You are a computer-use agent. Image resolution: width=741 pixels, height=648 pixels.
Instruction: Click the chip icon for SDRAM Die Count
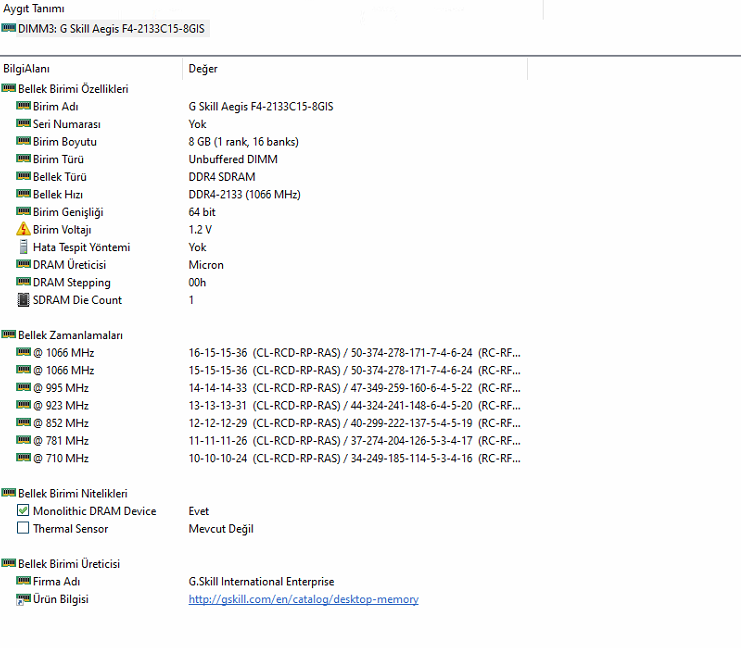tap(23, 300)
